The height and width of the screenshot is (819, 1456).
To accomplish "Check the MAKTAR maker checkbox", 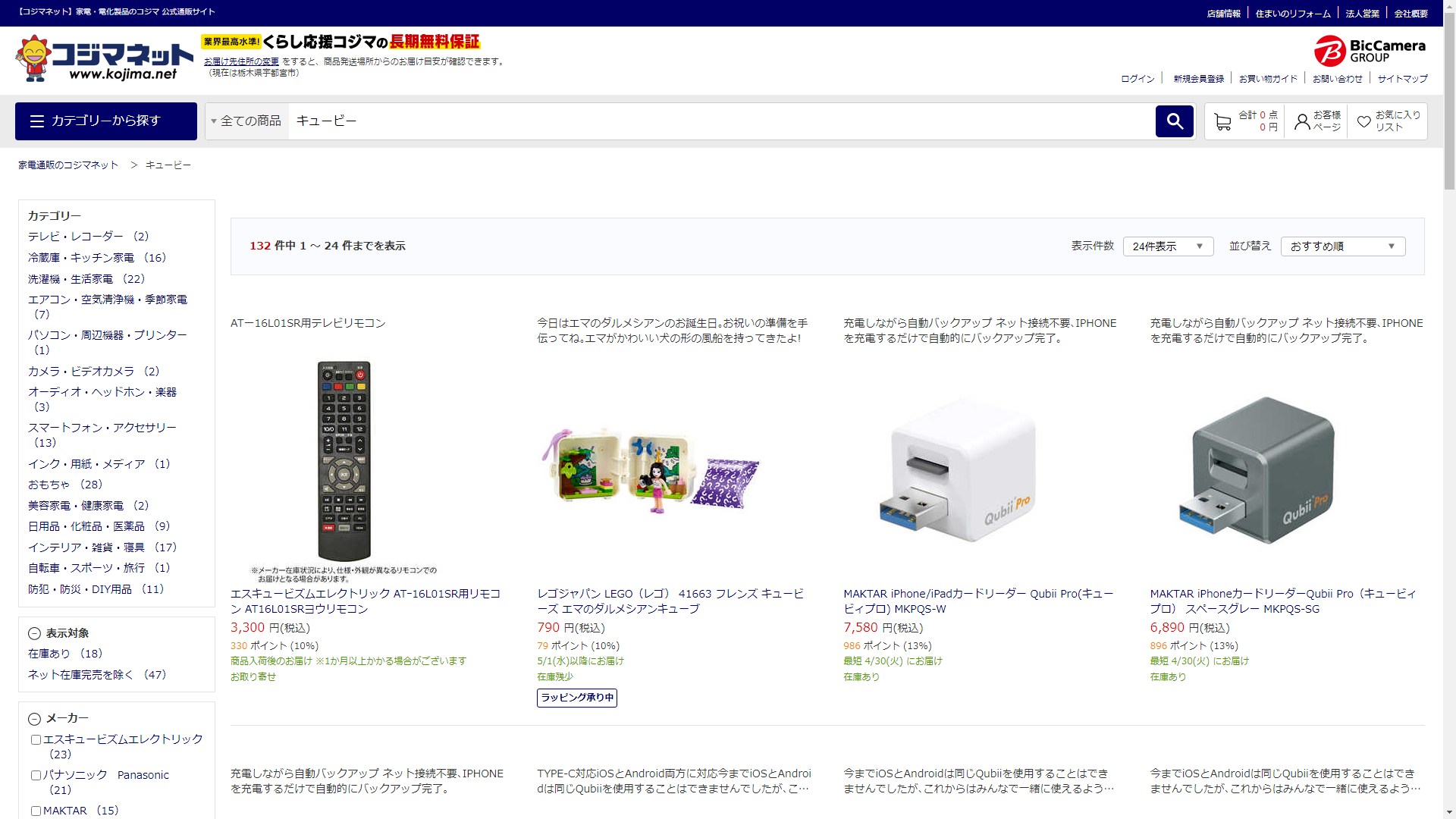I will [36, 811].
